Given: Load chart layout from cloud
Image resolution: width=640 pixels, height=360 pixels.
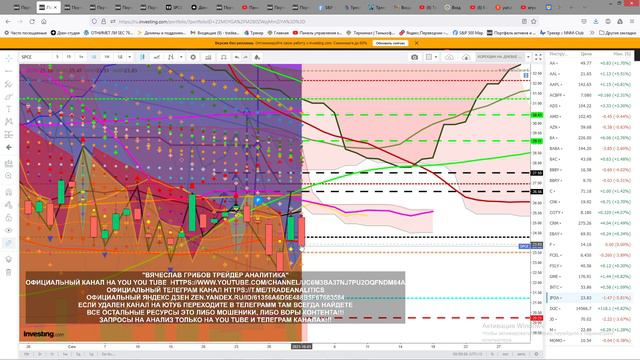Looking at the screenshot, I should pos(466,57).
